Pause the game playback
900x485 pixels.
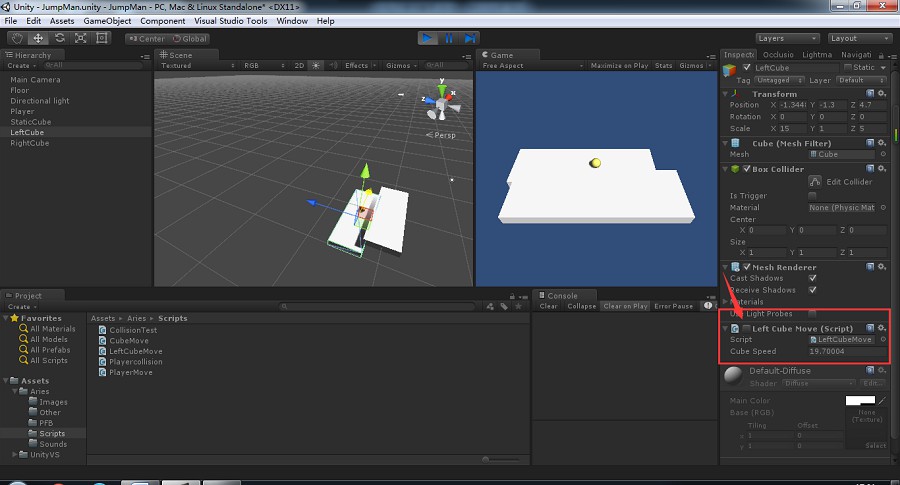448,38
